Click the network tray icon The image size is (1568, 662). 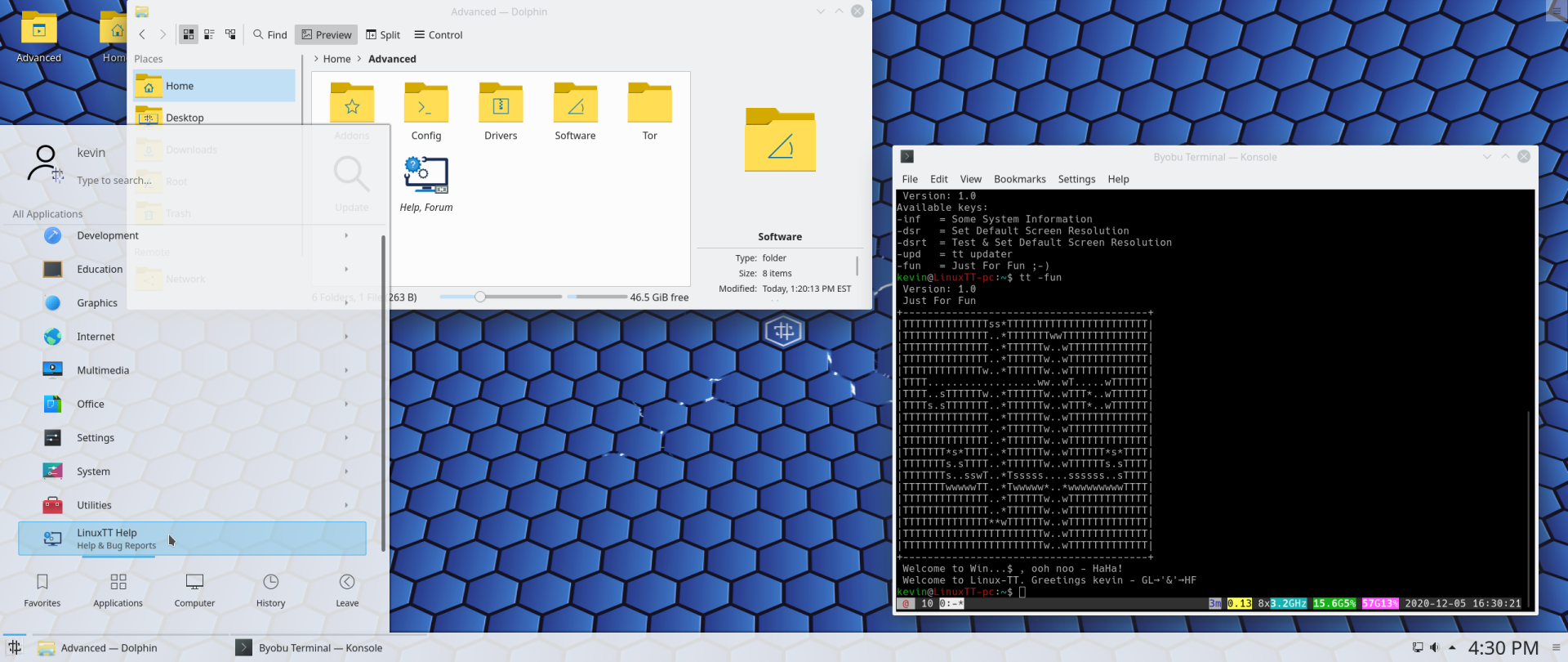pos(1418,647)
